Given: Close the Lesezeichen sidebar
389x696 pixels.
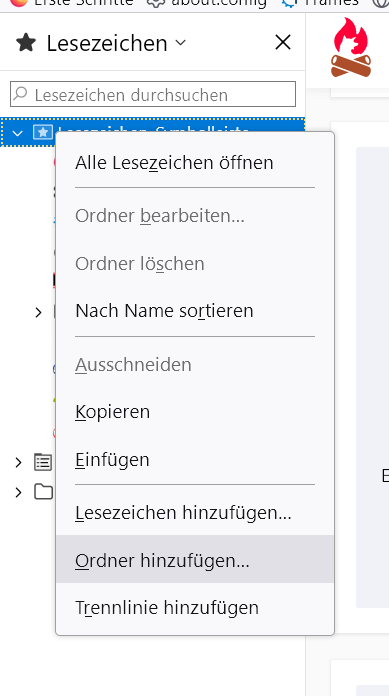Looking at the screenshot, I should (x=283, y=43).
